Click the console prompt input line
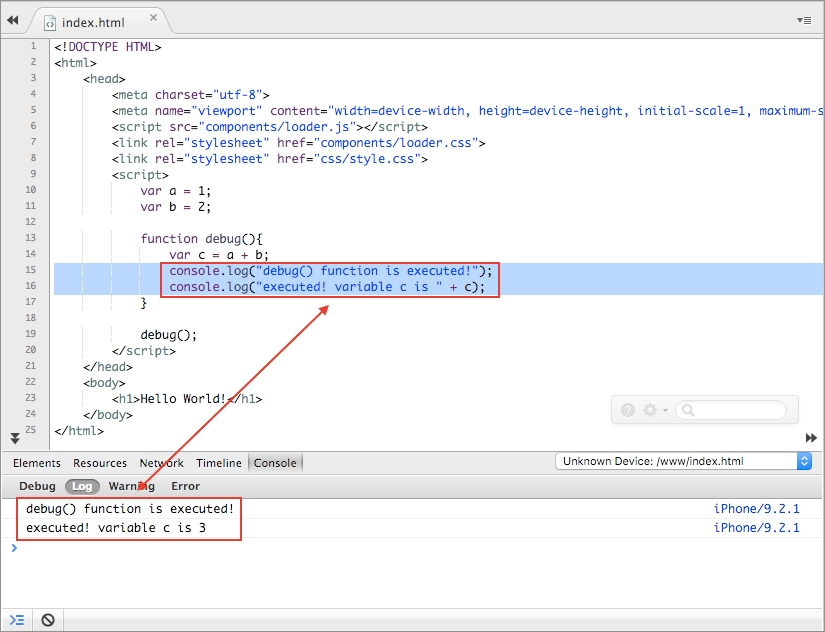825x632 pixels. pyautogui.click(x=412, y=548)
